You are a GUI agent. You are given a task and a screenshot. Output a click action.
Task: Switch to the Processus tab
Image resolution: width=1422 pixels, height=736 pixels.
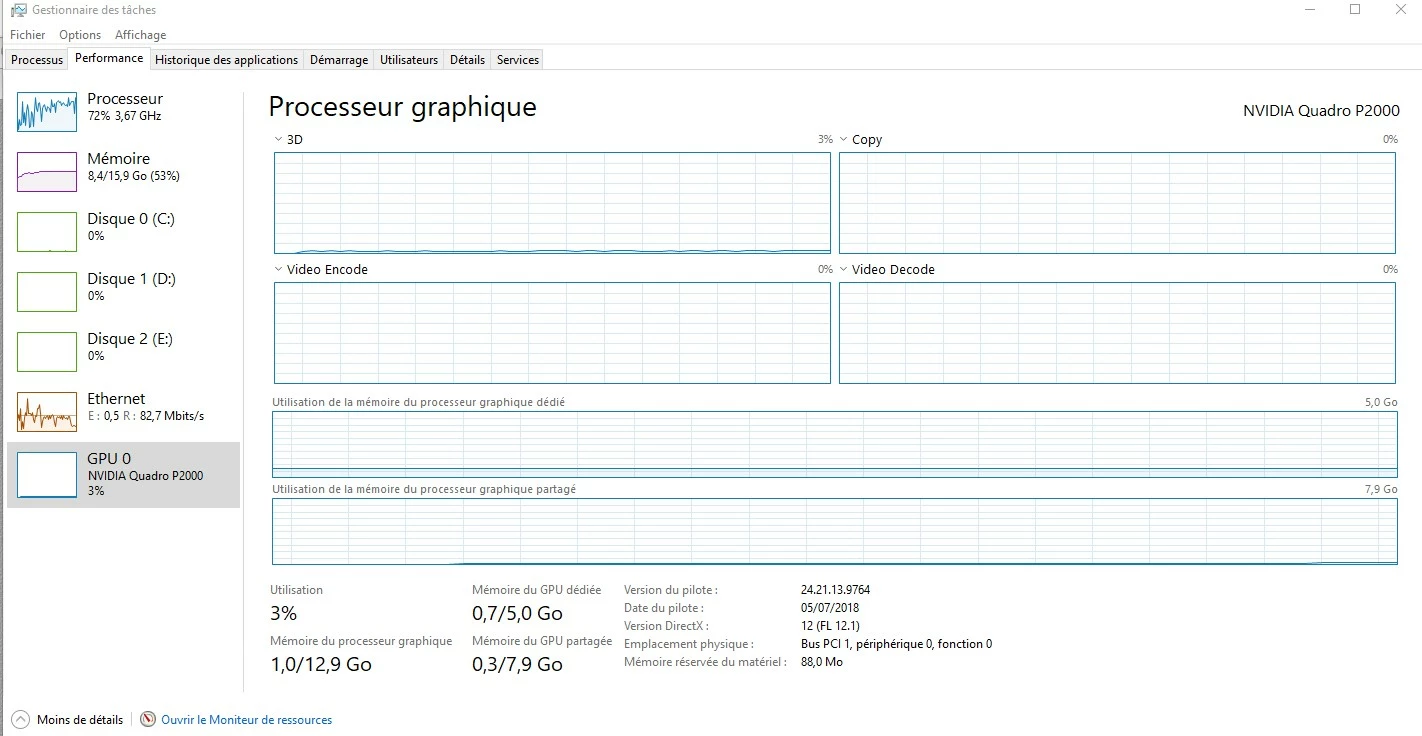click(37, 60)
